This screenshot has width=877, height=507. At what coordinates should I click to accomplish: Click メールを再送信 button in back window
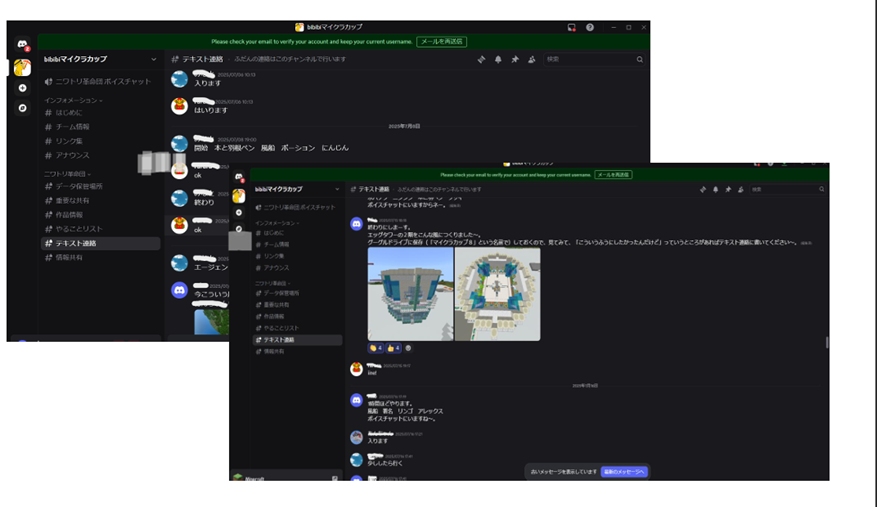coord(442,41)
